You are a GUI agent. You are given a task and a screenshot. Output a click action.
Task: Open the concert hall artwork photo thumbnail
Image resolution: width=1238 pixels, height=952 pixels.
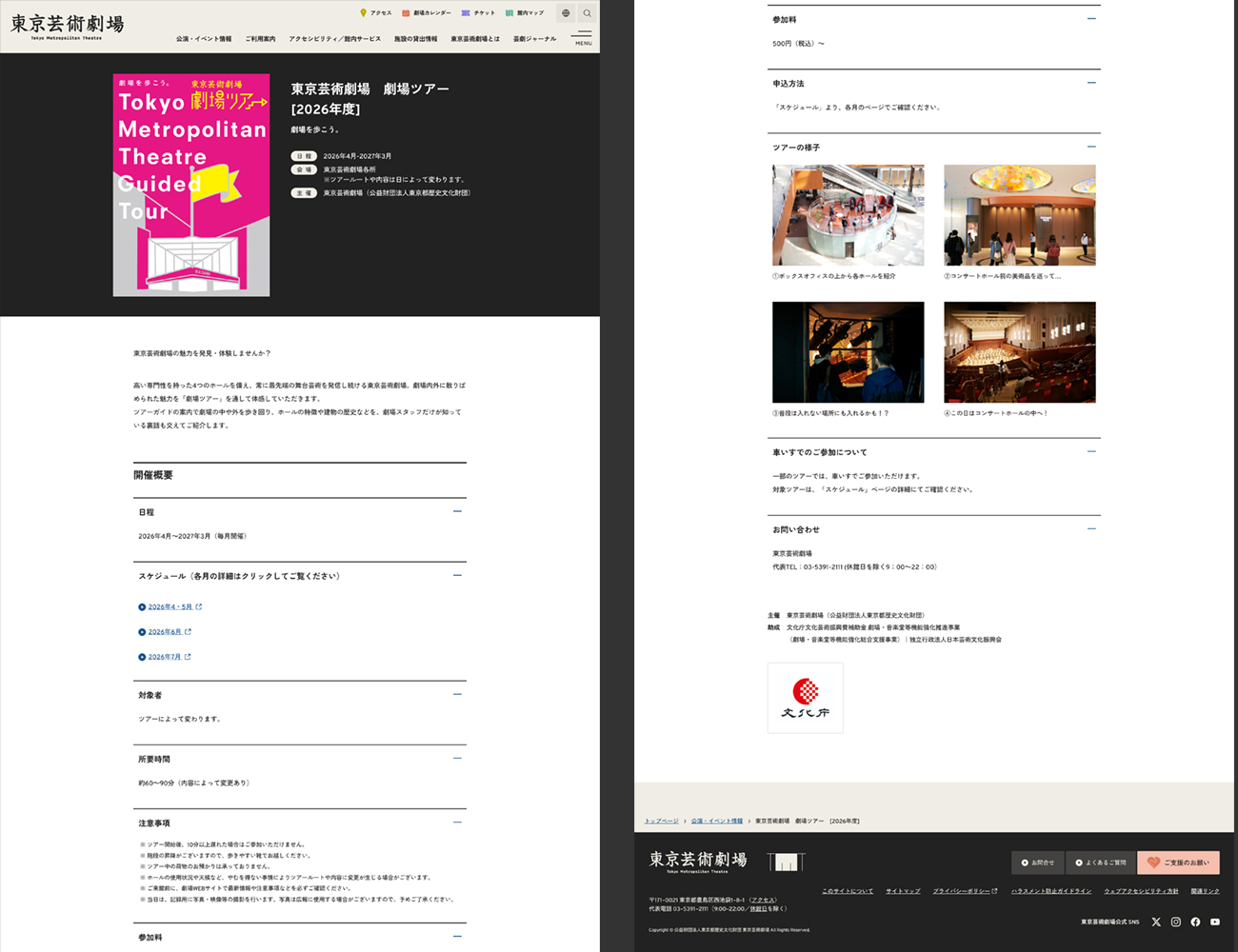click(1020, 215)
